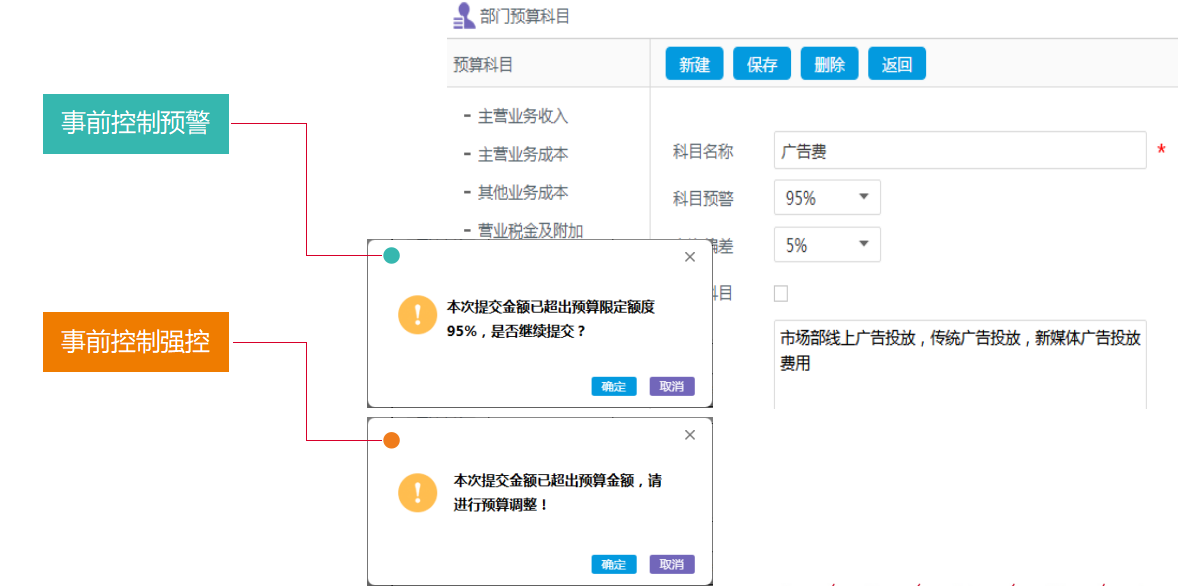The height and width of the screenshot is (586, 1188).
Task: Click the 科目名称 label
Action: [x=703, y=151]
